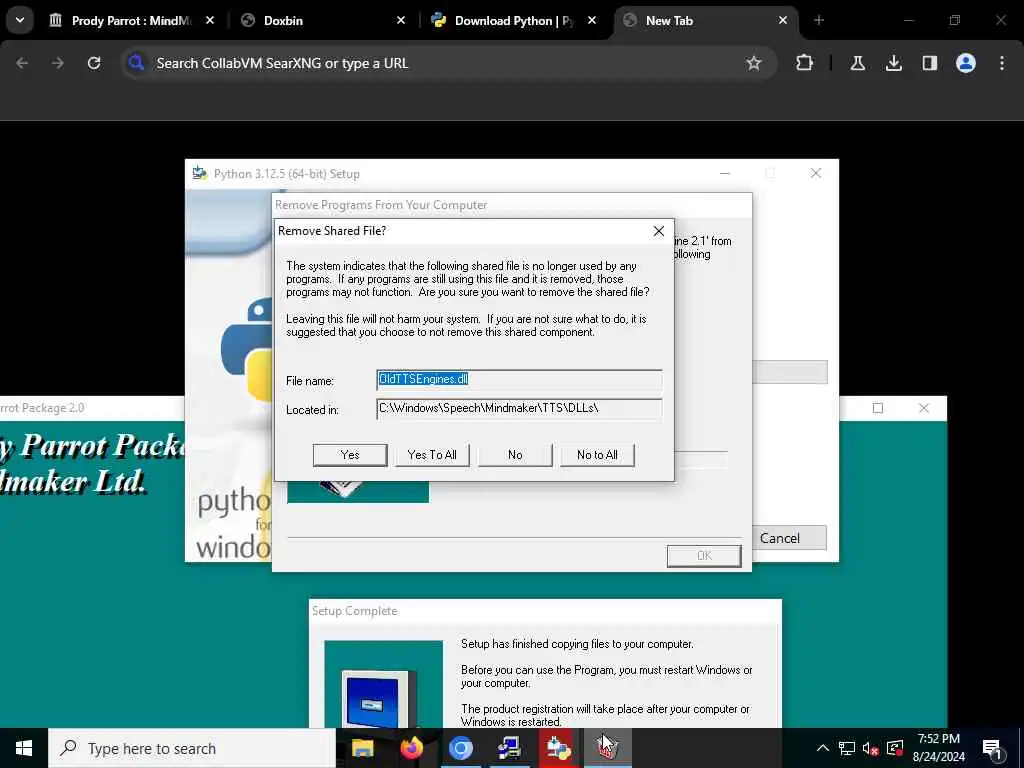The height and width of the screenshot is (768, 1024).
Task: Choose Yes To All button
Action: tap(432, 455)
